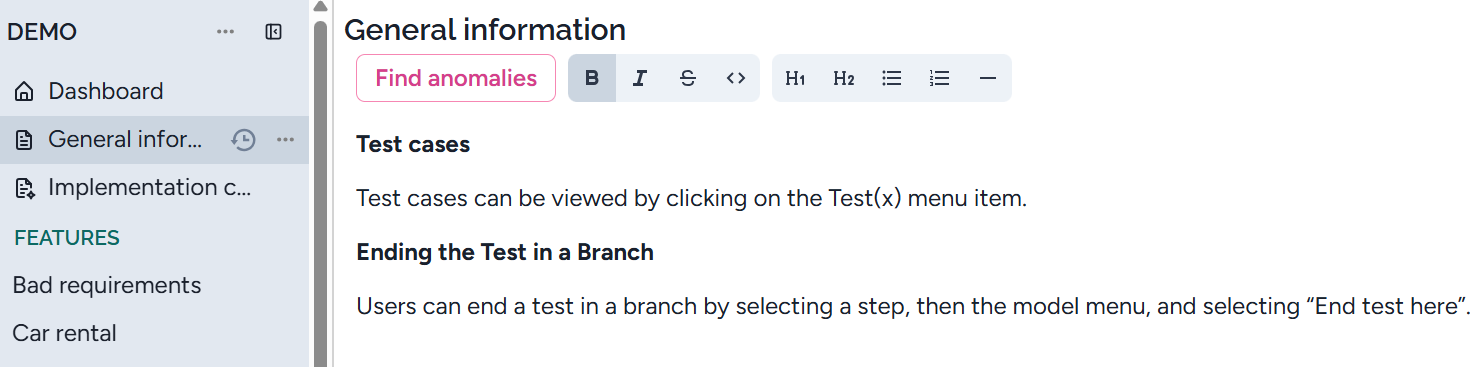This screenshot has height=367, width=1472.
Task: Click the General information title field
Action: coord(485,30)
